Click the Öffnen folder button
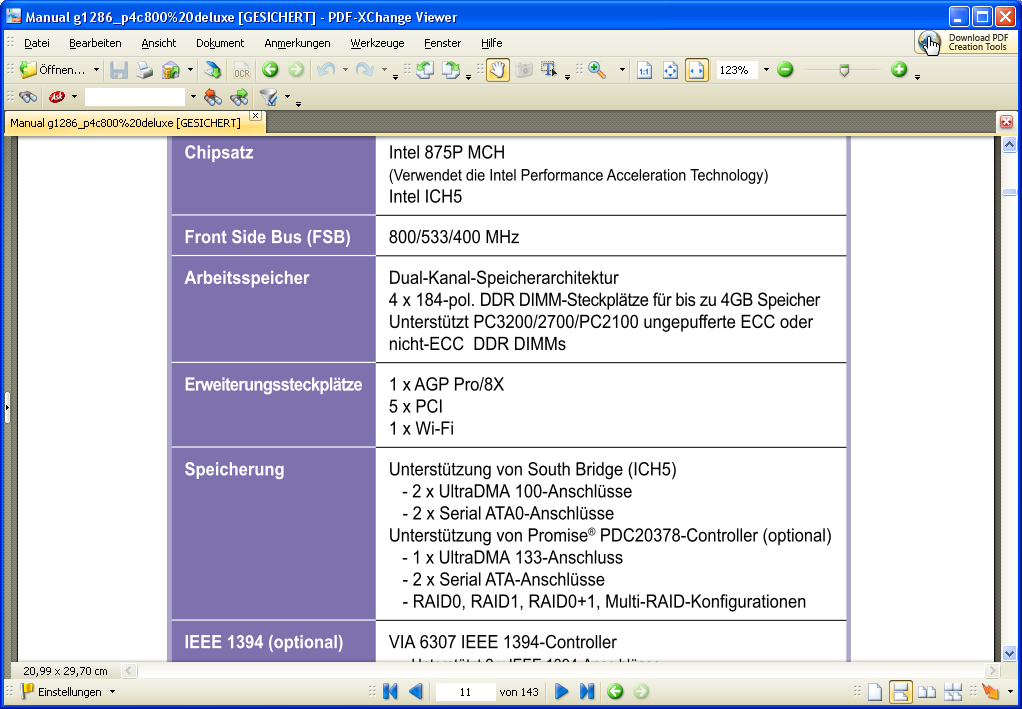1022x709 pixels. (x=52, y=70)
